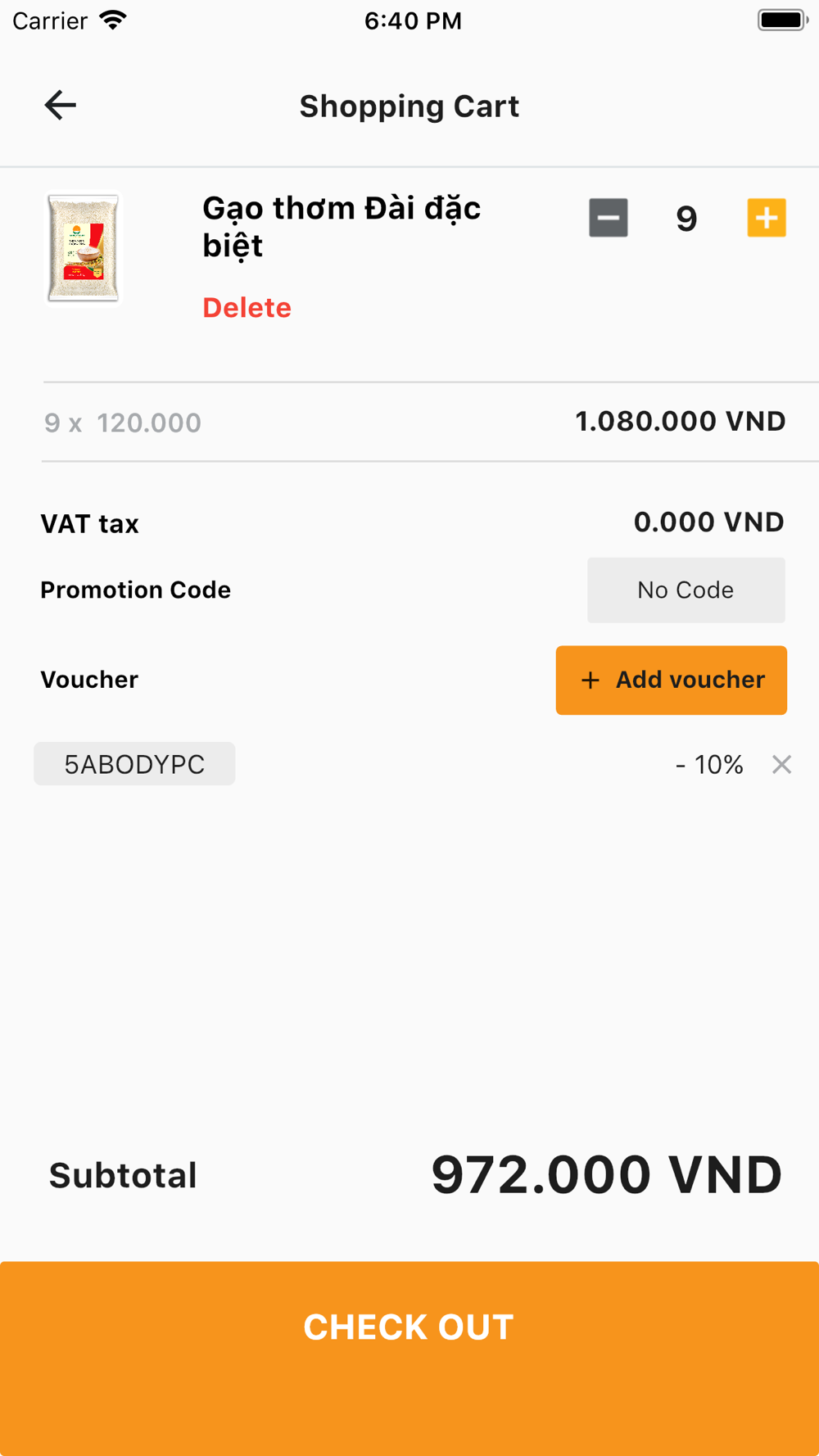Tap the 6:40 PM clock
819x1456 pixels.
pyautogui.click(x=413, y=20)
